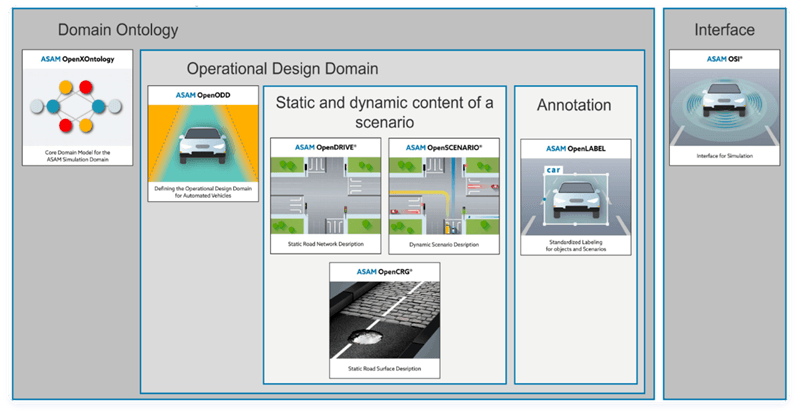
Task: Click 'Core Domain Model for the ASAM Simulation Domain' caption
Action: tap(77, 156)
